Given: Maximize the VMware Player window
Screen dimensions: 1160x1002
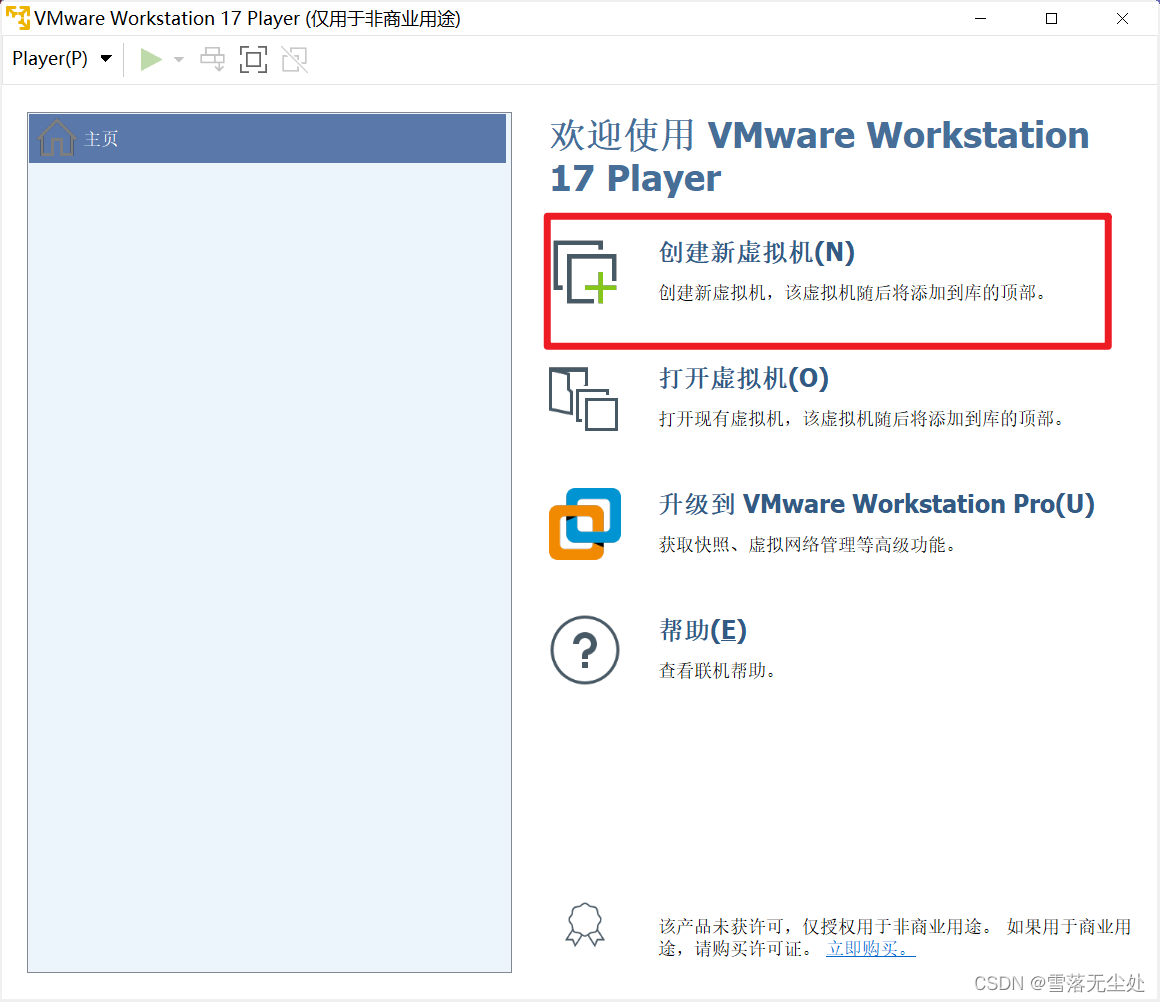Looking at the screenshot, I should 1051,19.
